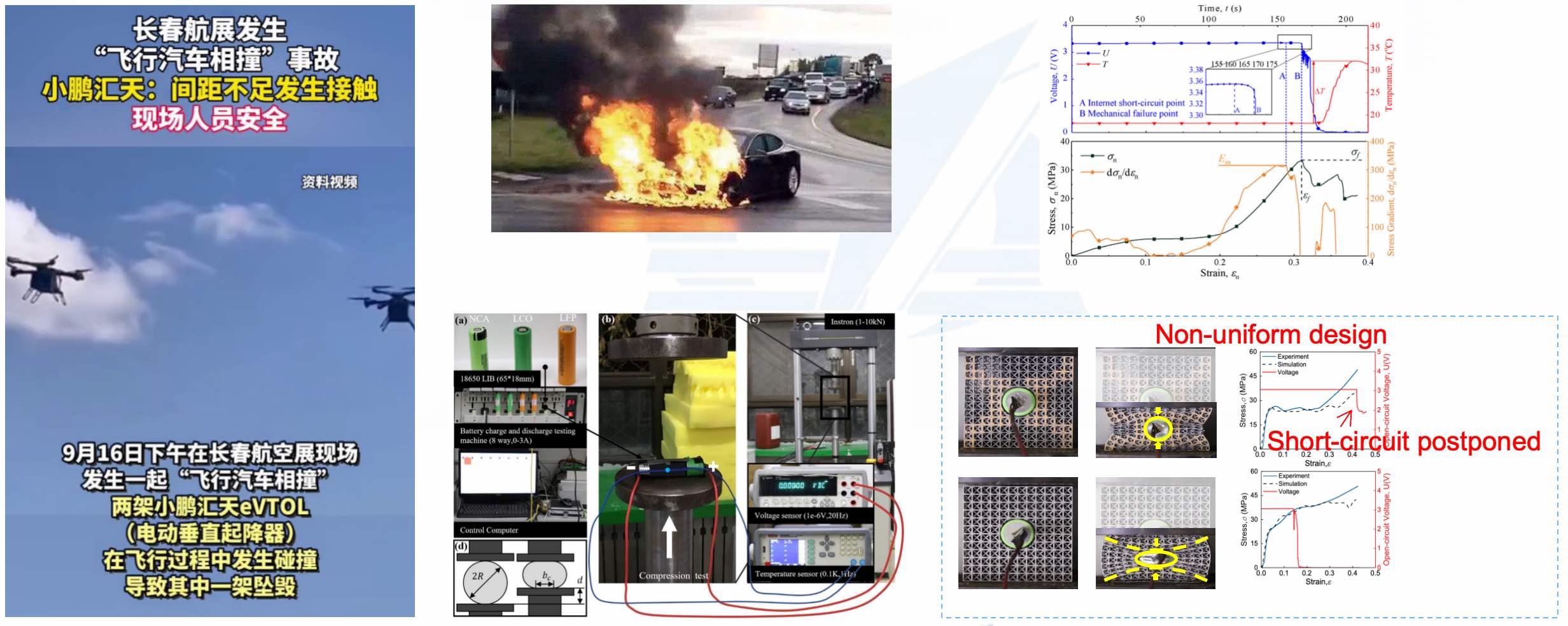
Task: Select the "Short-circuit postponed" red text
Action: 1403,442
